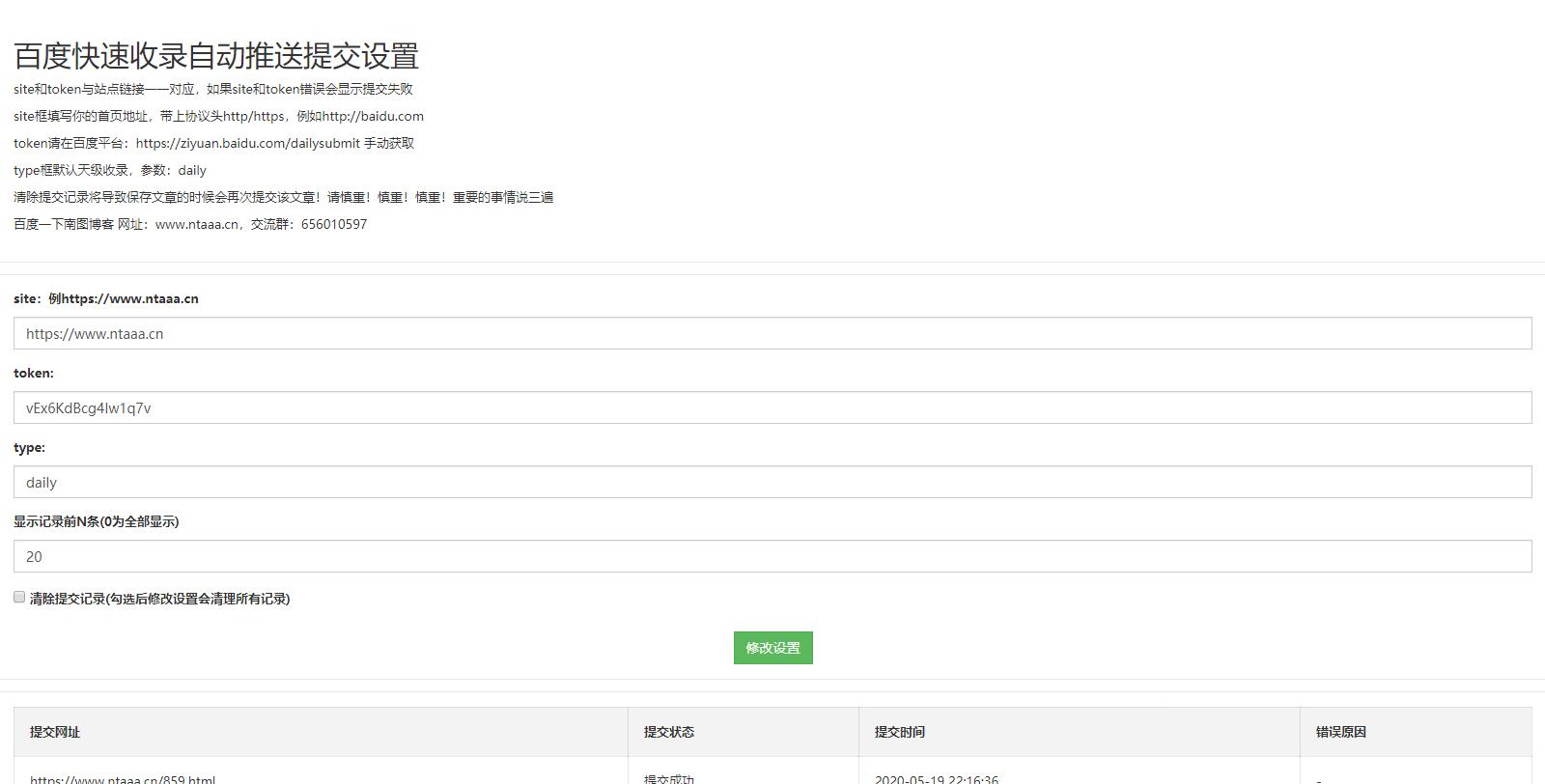Click the site URL input field
Viewport: 1545px width, 784px height.
[772, 334]
